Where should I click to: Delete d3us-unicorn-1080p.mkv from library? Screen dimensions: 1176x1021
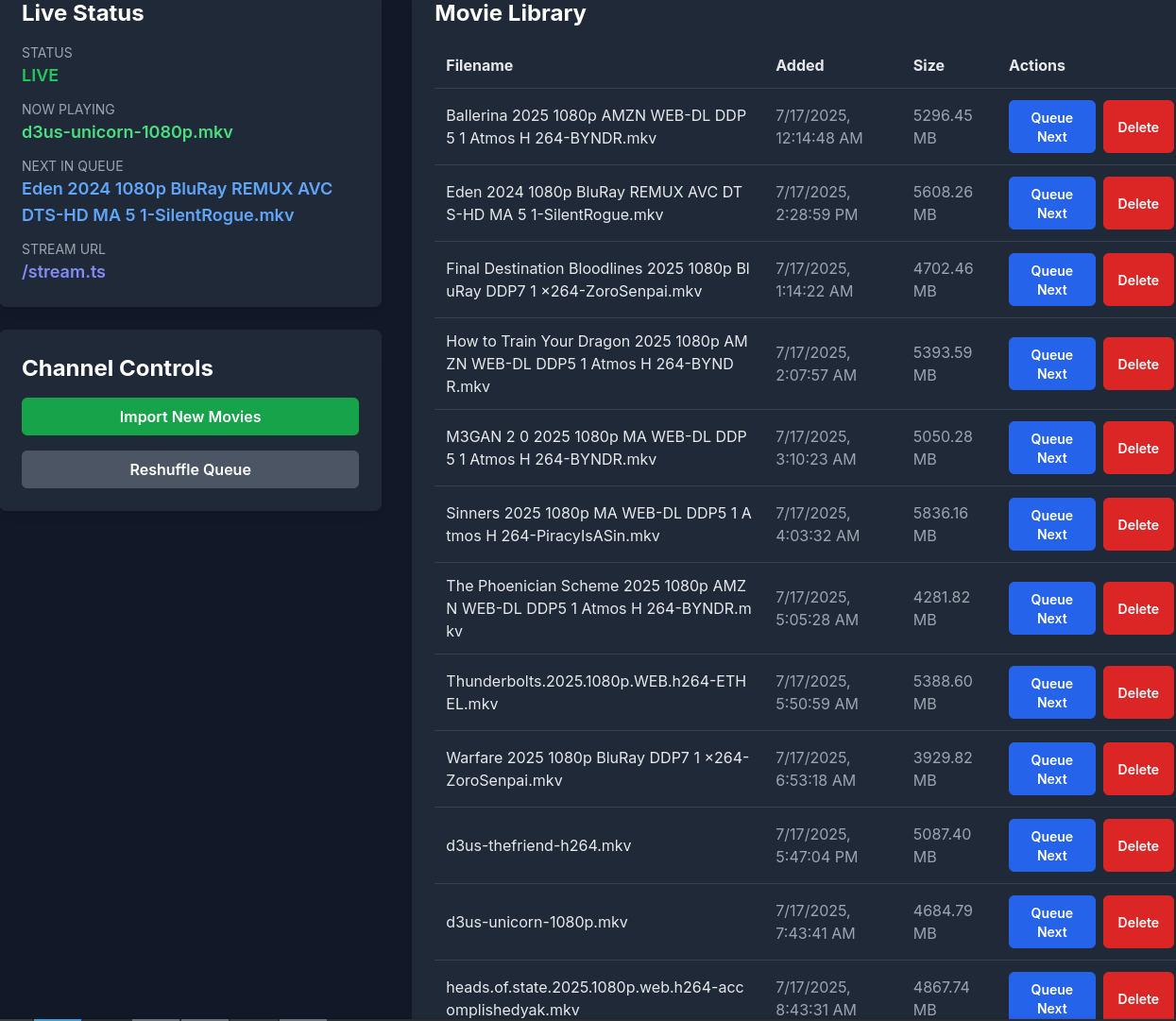1138,922
